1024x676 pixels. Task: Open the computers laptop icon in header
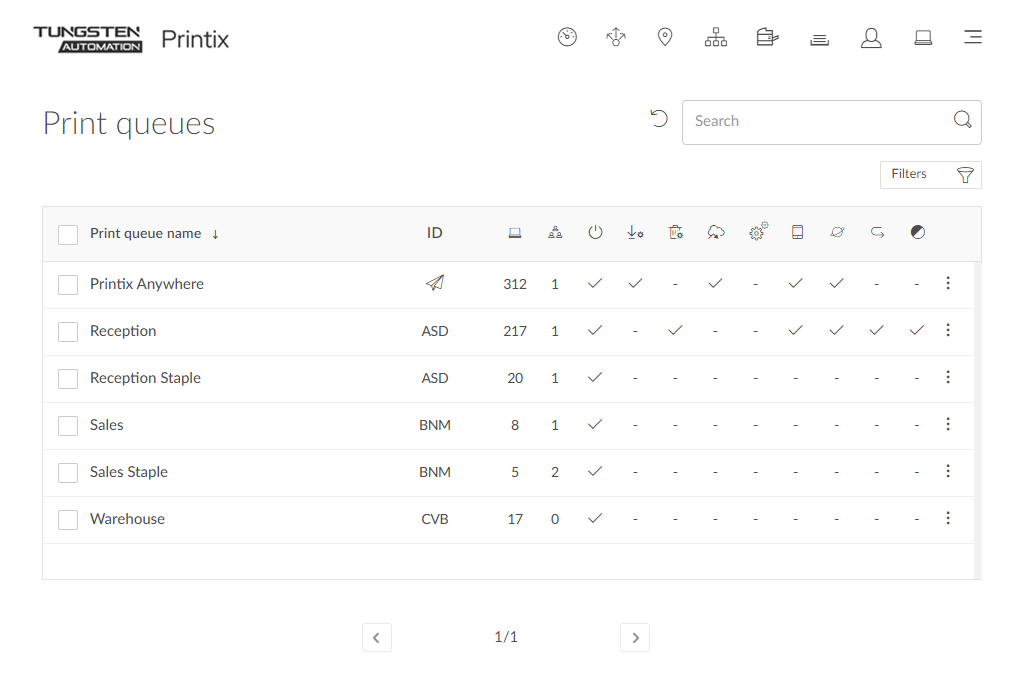[923, 38]
